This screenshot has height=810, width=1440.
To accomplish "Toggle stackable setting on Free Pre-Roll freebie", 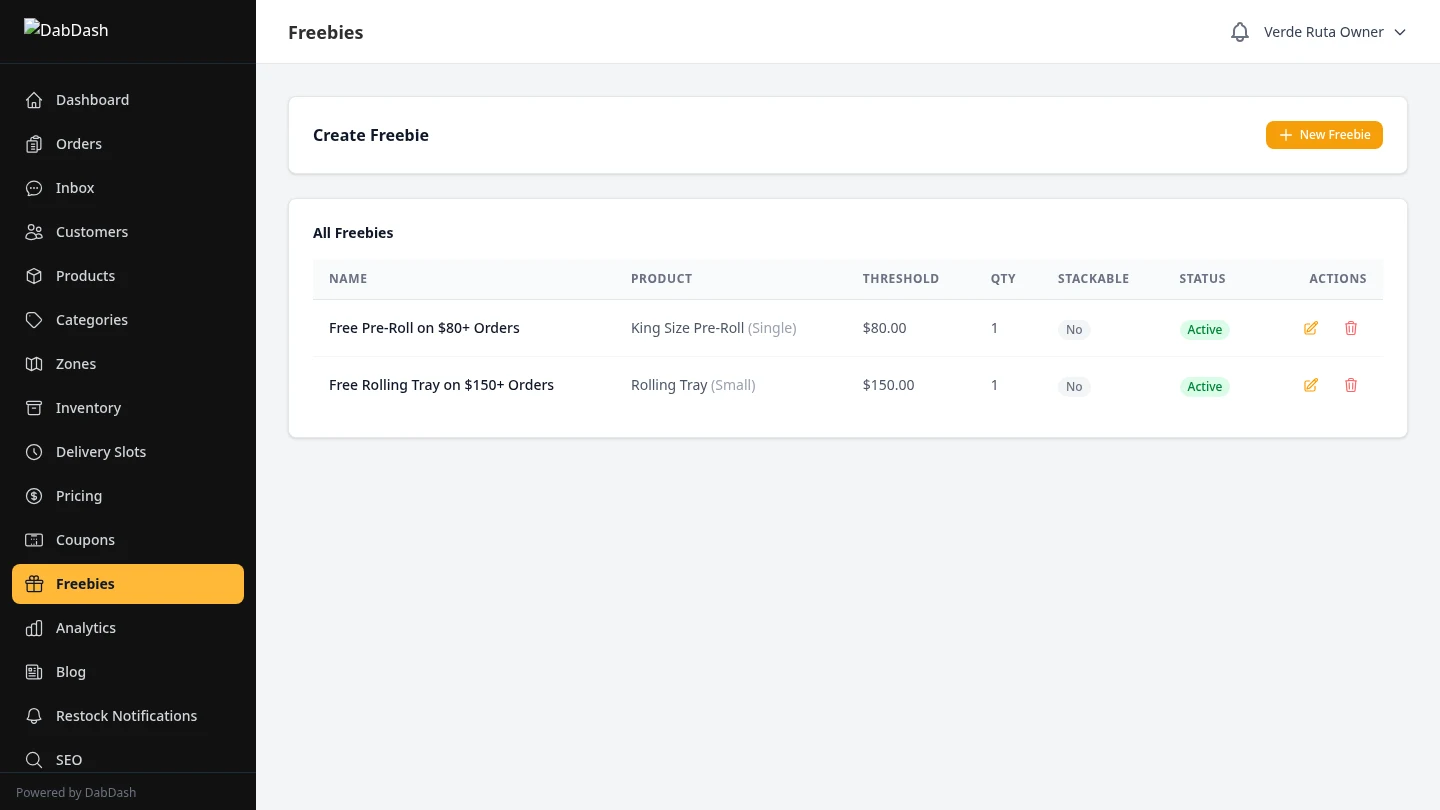I will pyautogui.click(x=1073, y=329).
